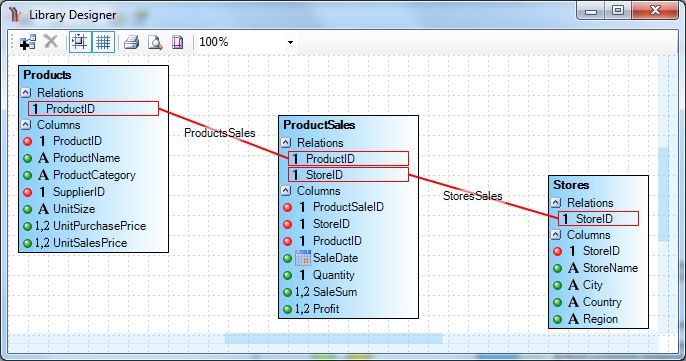
Task: Click the ProductSales table title
Action: click(x=319, y=125)
